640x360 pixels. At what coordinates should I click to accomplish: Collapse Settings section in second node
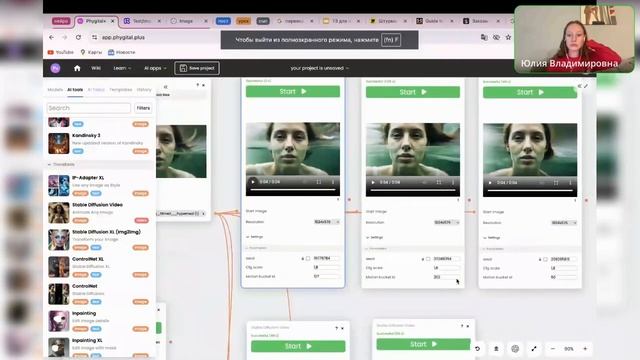tap(375, 237)
